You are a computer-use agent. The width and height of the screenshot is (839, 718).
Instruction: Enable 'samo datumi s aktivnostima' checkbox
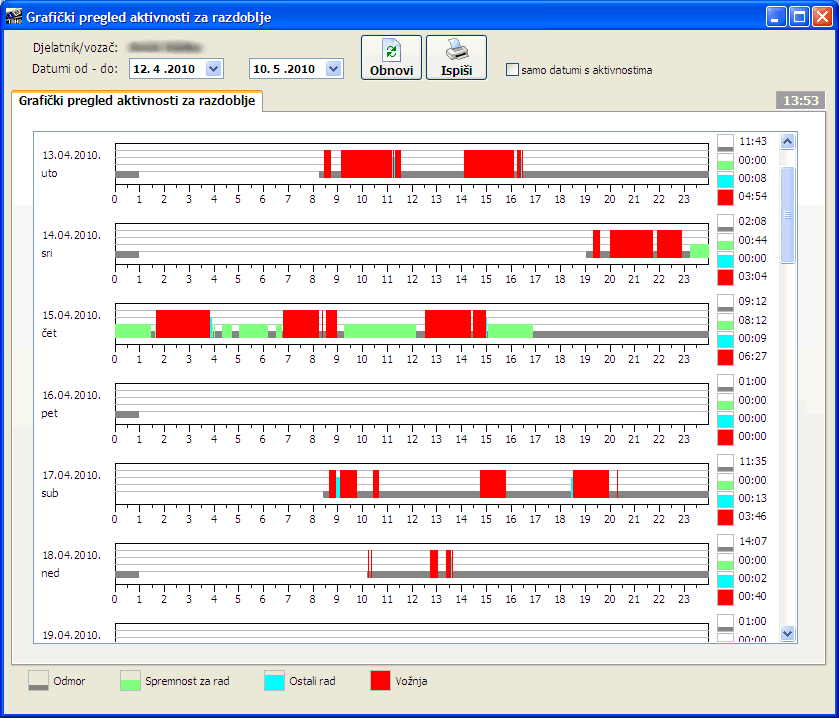(513, 70)
